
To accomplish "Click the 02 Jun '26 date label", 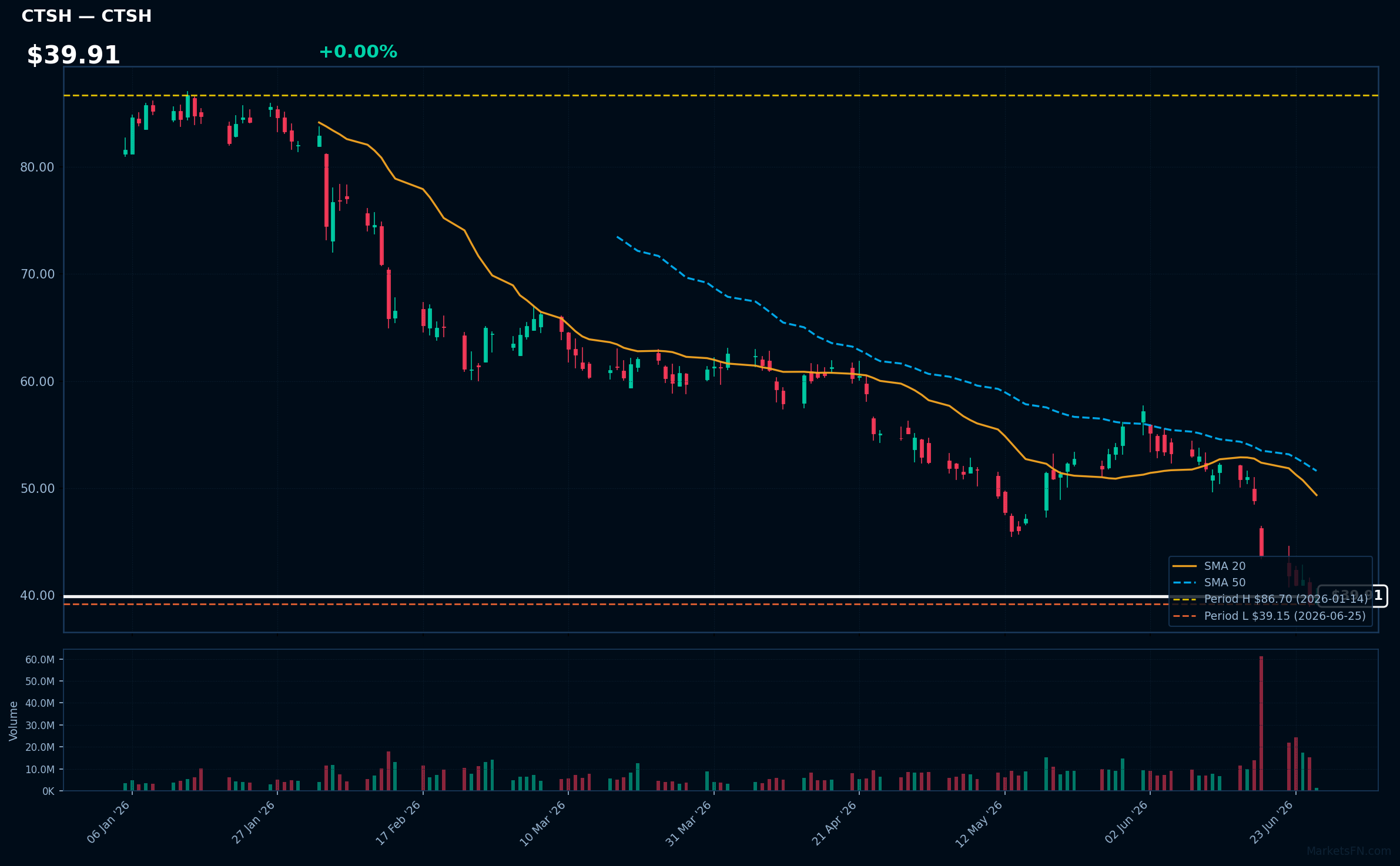I will [x=1126, y=822].
